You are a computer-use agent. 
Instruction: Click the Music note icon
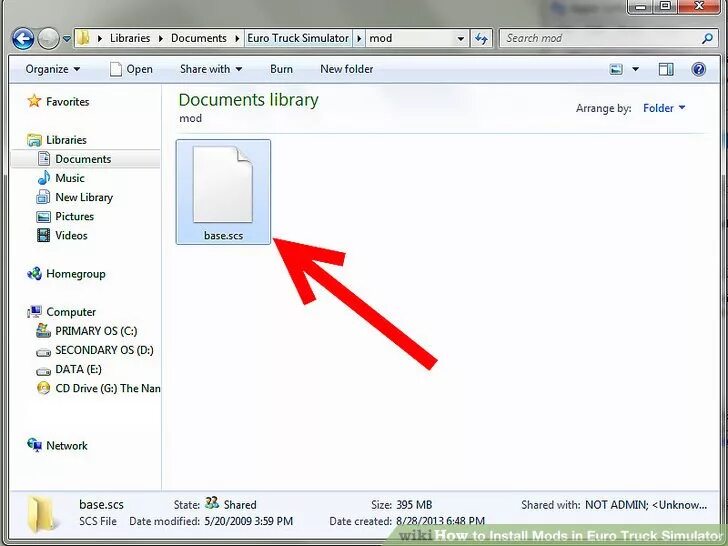[44, 177]
